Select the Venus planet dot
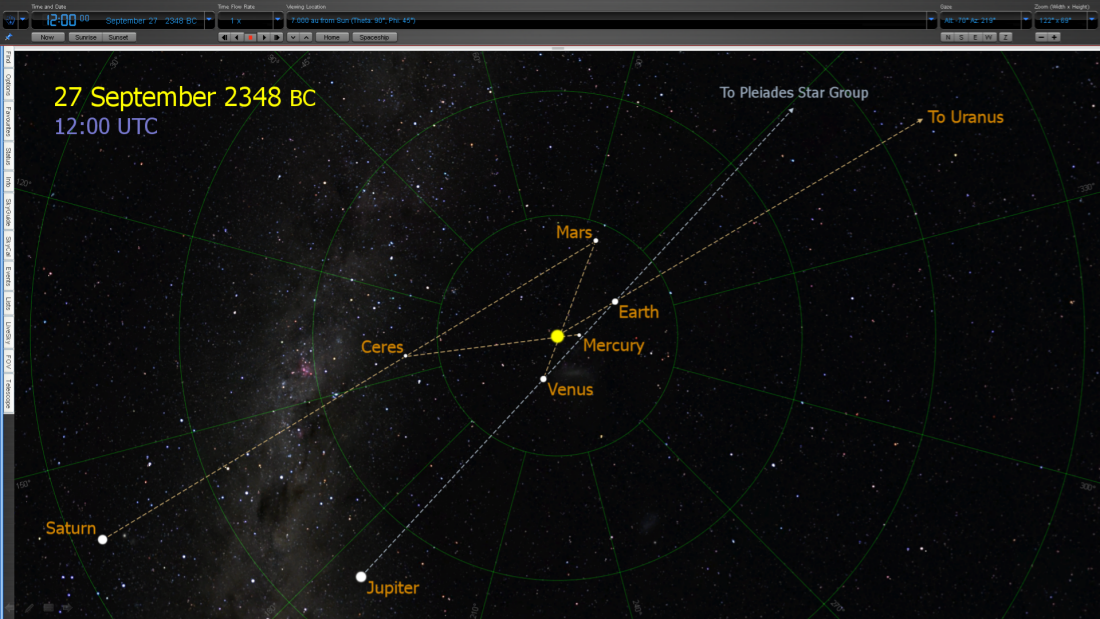 [x=543, y=379]
